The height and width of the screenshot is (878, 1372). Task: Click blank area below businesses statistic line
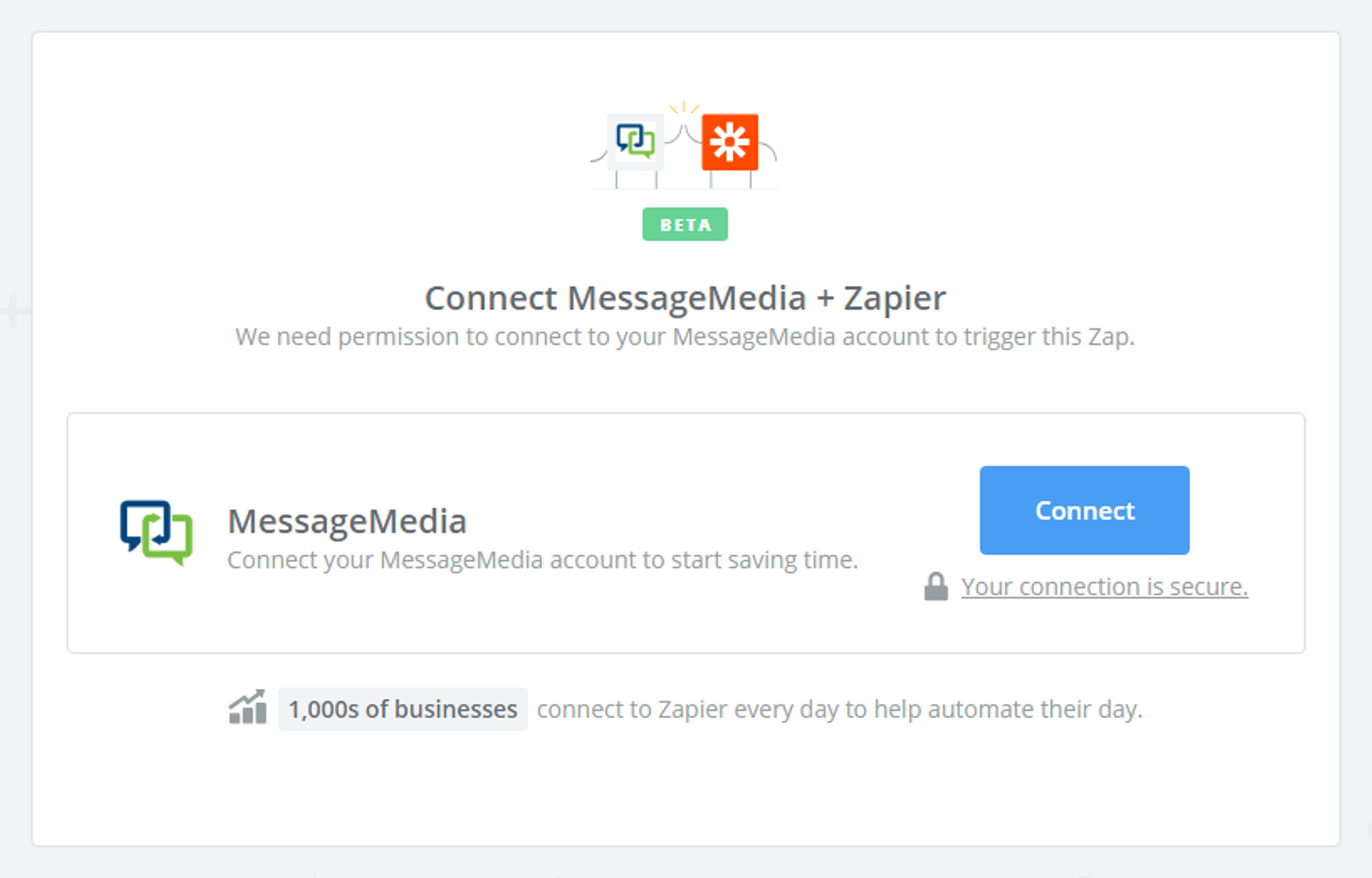tap(685, 786)
